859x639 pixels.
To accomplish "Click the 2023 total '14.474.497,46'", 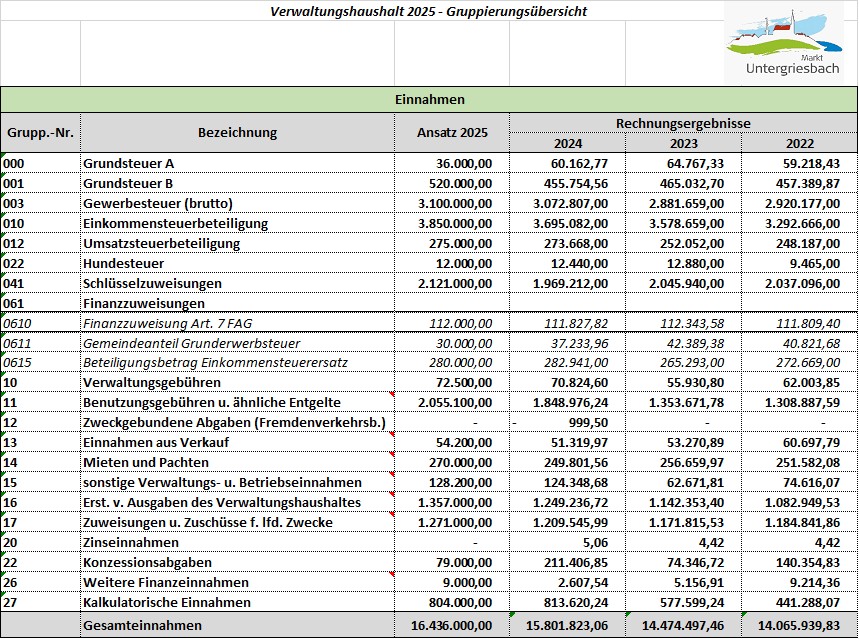I will pos(683,625).
